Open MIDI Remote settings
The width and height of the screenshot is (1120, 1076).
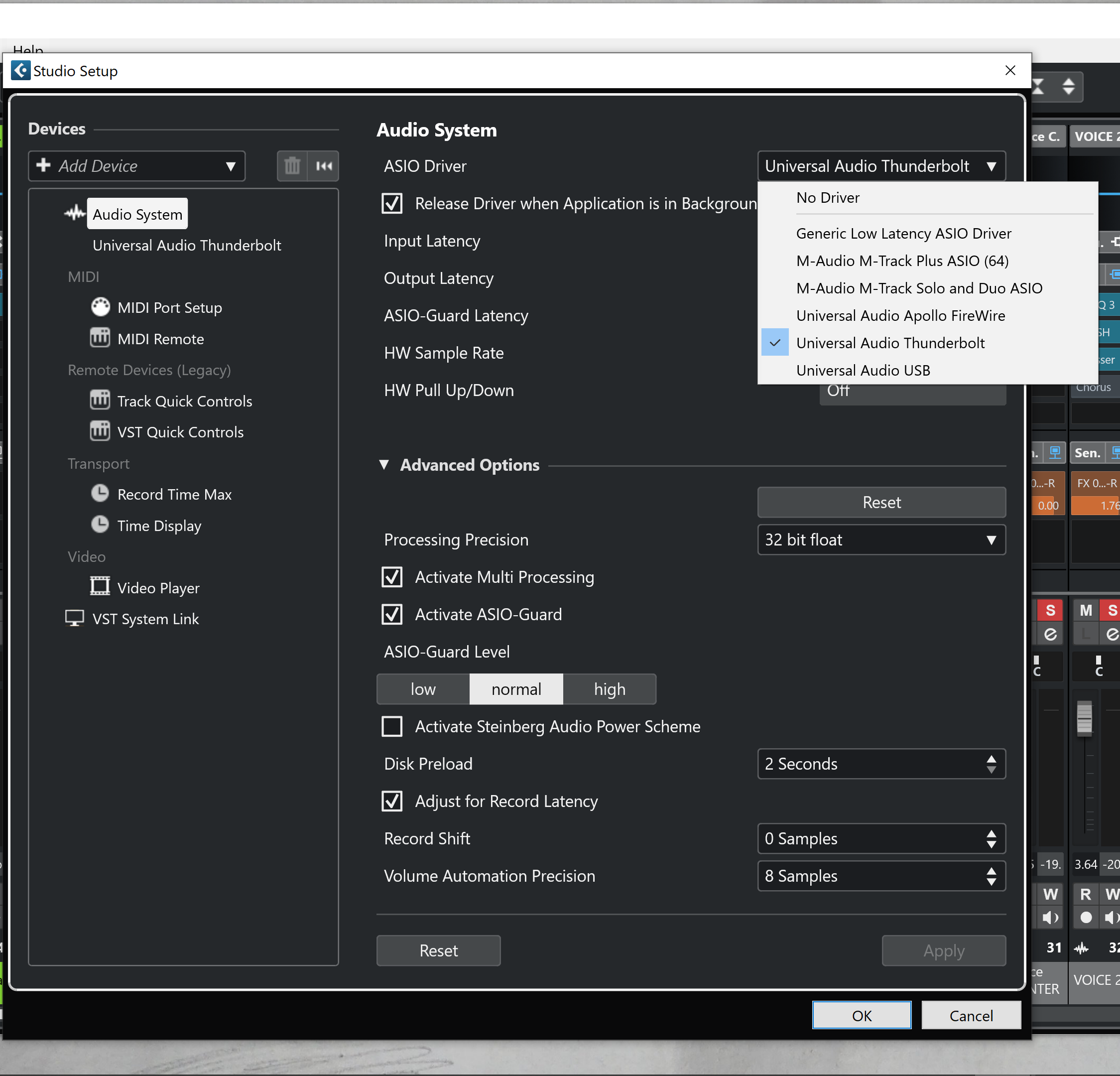click(160, 339)
